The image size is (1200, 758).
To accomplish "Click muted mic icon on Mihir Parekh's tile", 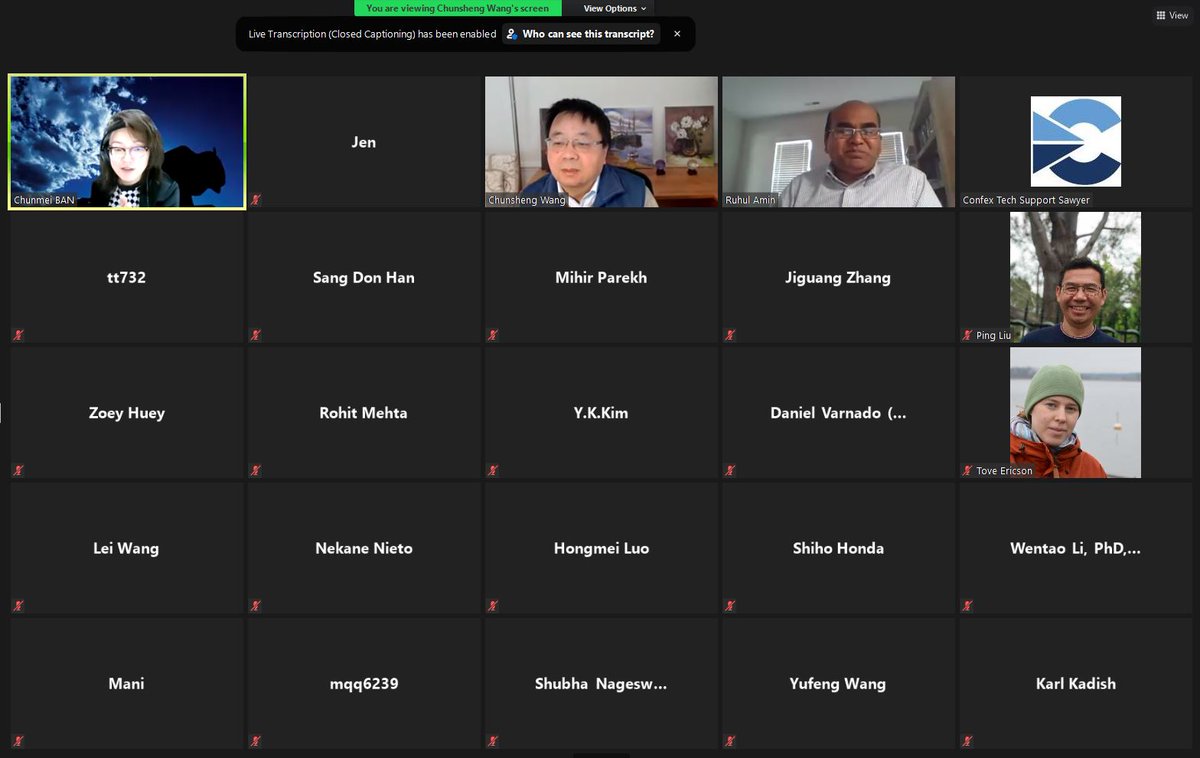I will 493,335.
